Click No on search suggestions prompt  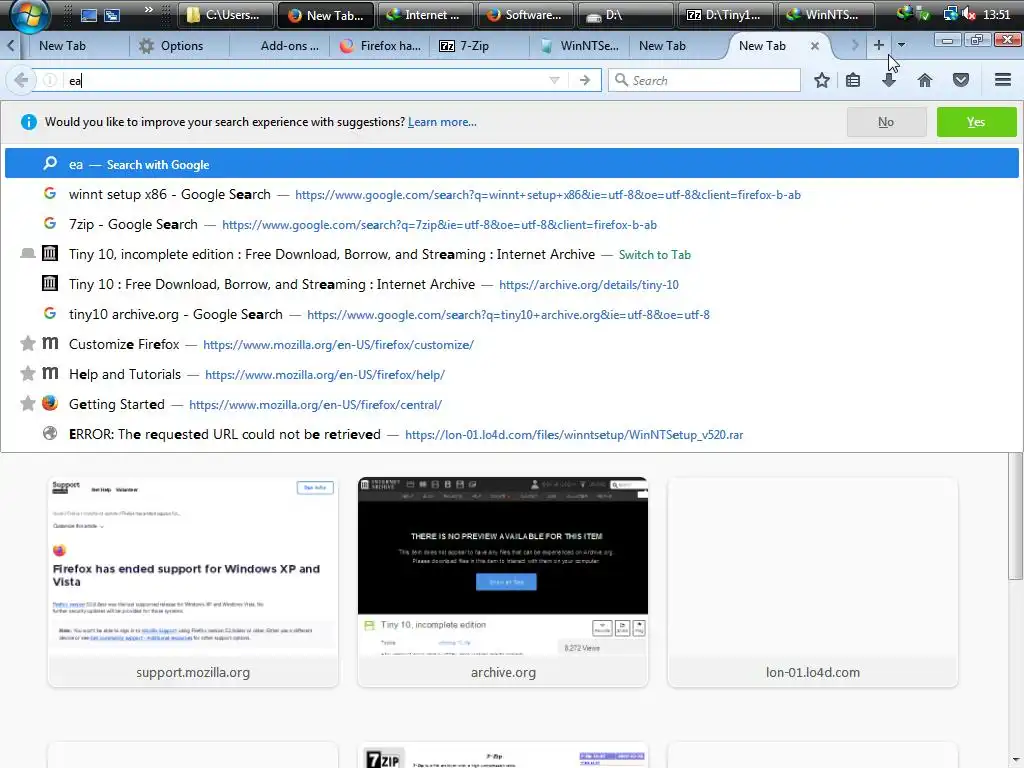point(886,122)
